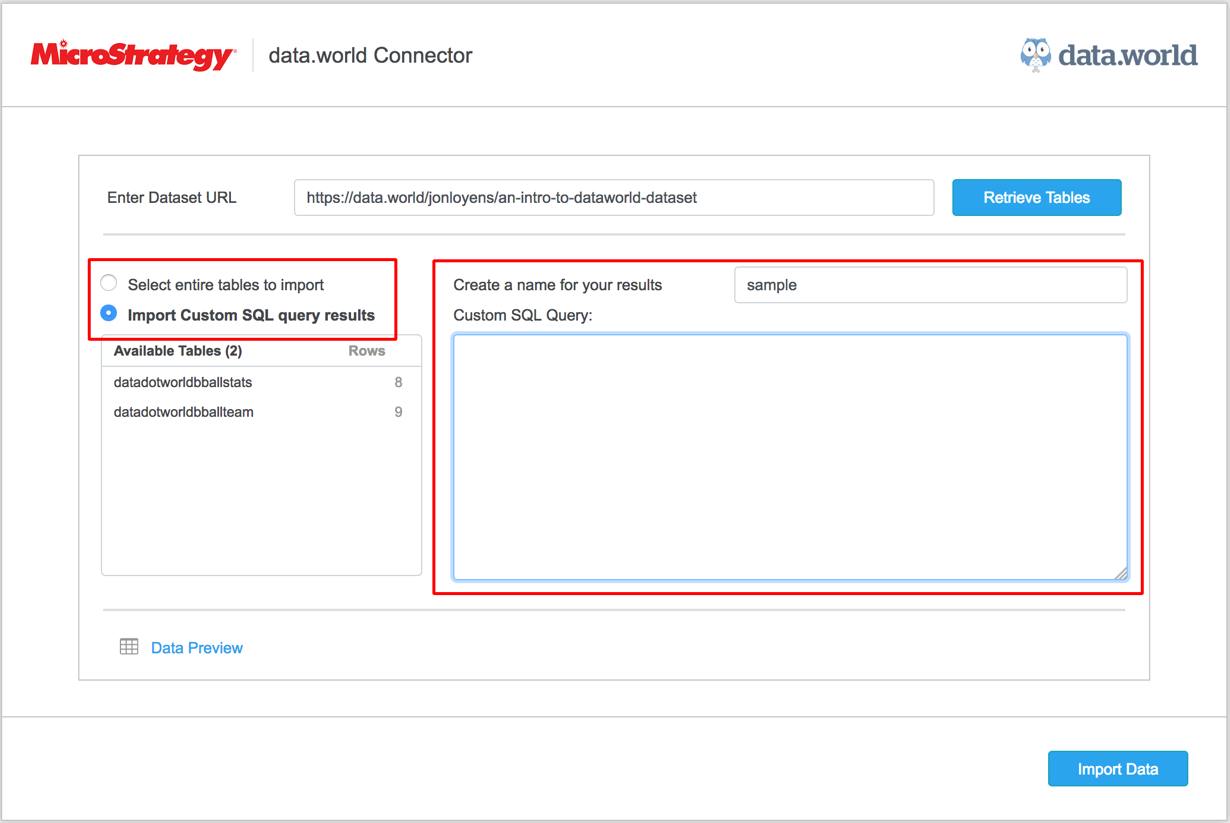Viewport: 1230px width, 823px height.
Task: Click the 'Enter Dataset URL' label
Action: click(172, 198)
